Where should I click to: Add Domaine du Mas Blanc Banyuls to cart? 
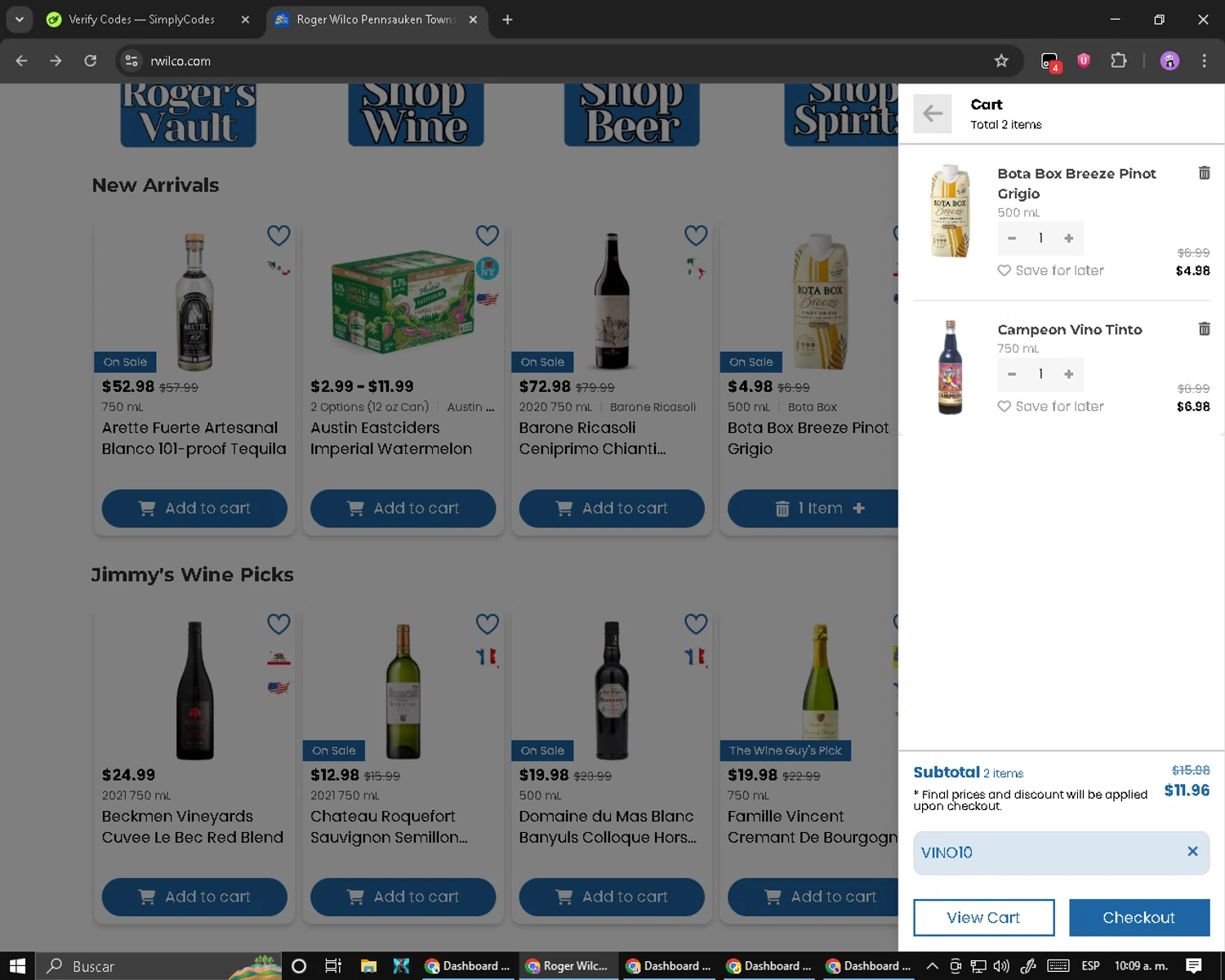612,897
